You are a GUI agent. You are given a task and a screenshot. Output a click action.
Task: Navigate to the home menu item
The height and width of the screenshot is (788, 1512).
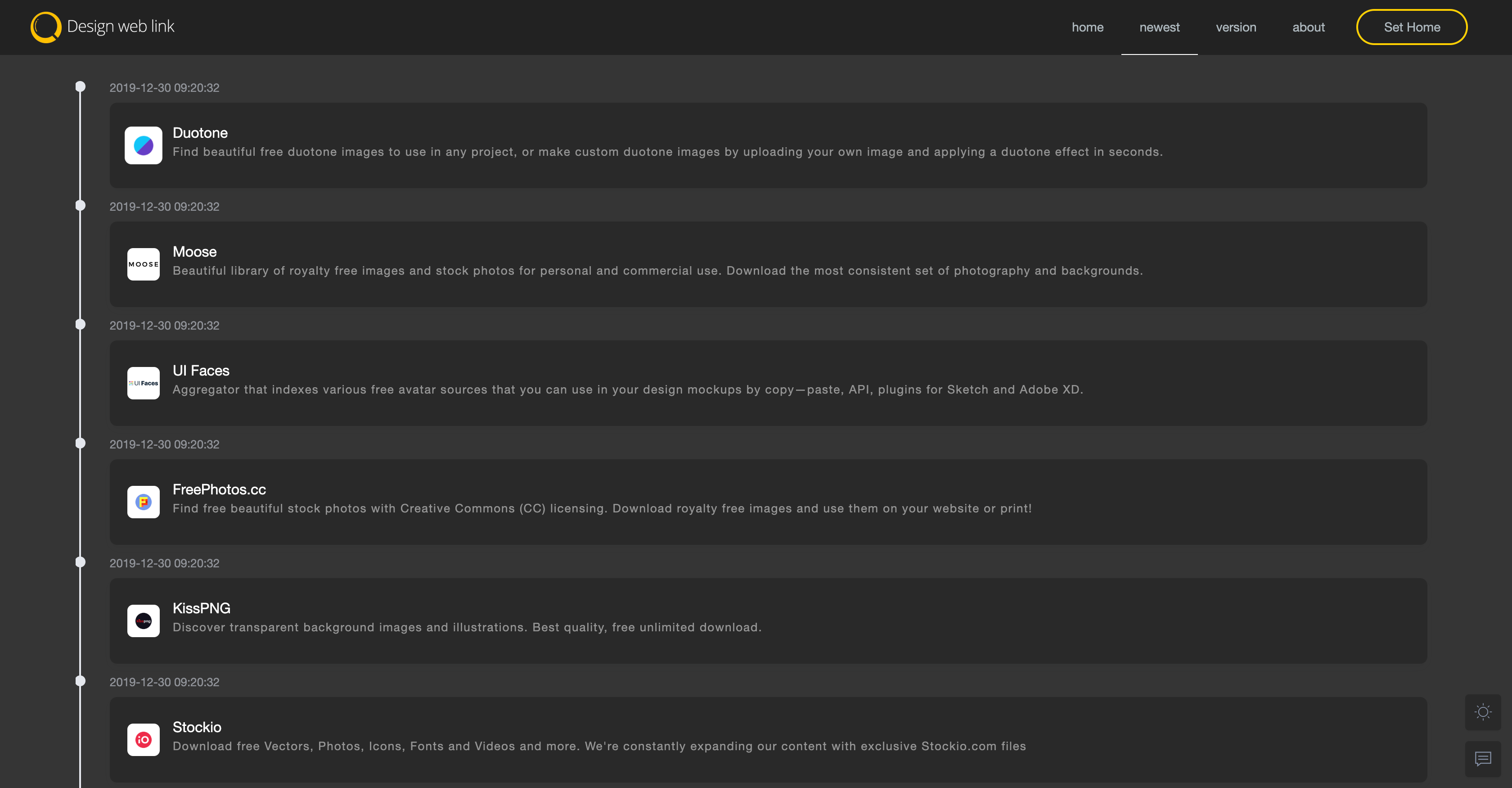(1088, 27)
